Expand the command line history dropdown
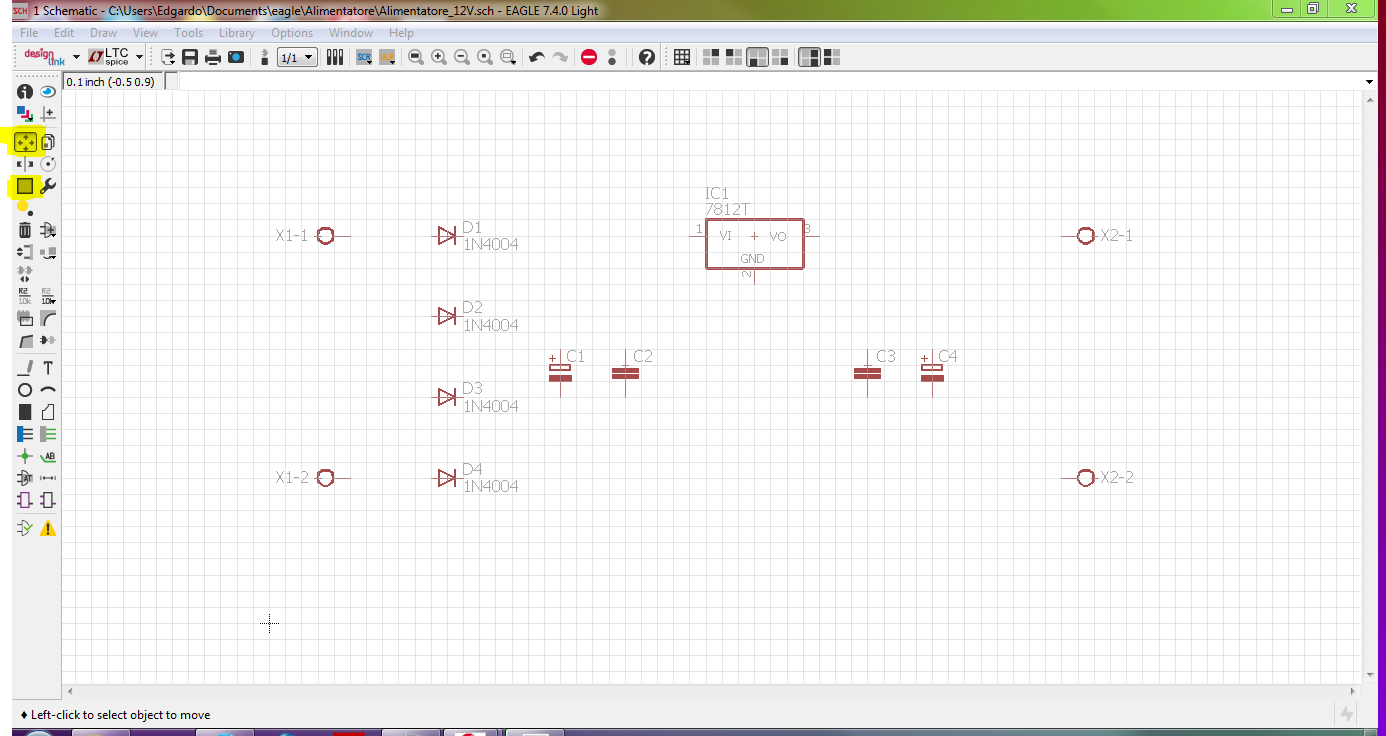 point(1370,81)
